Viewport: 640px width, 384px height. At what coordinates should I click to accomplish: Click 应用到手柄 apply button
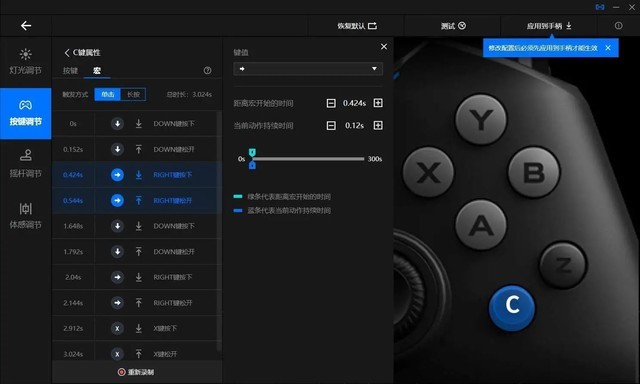tap(549, 26)
